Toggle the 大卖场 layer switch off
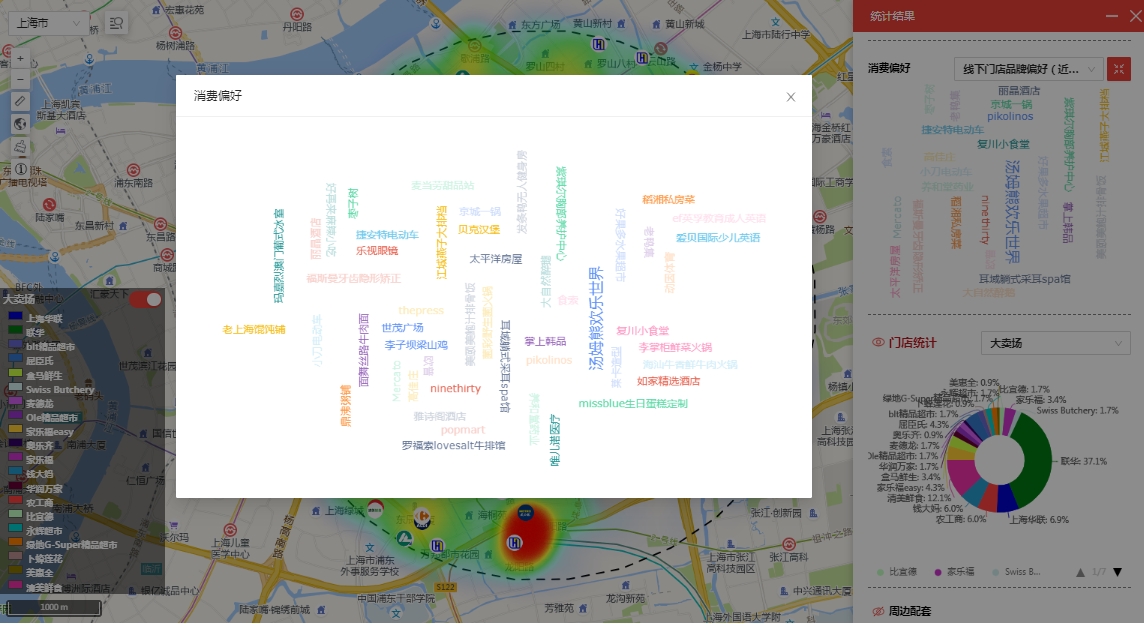This screenshot has height=624, width=1144. coord(145,299)
